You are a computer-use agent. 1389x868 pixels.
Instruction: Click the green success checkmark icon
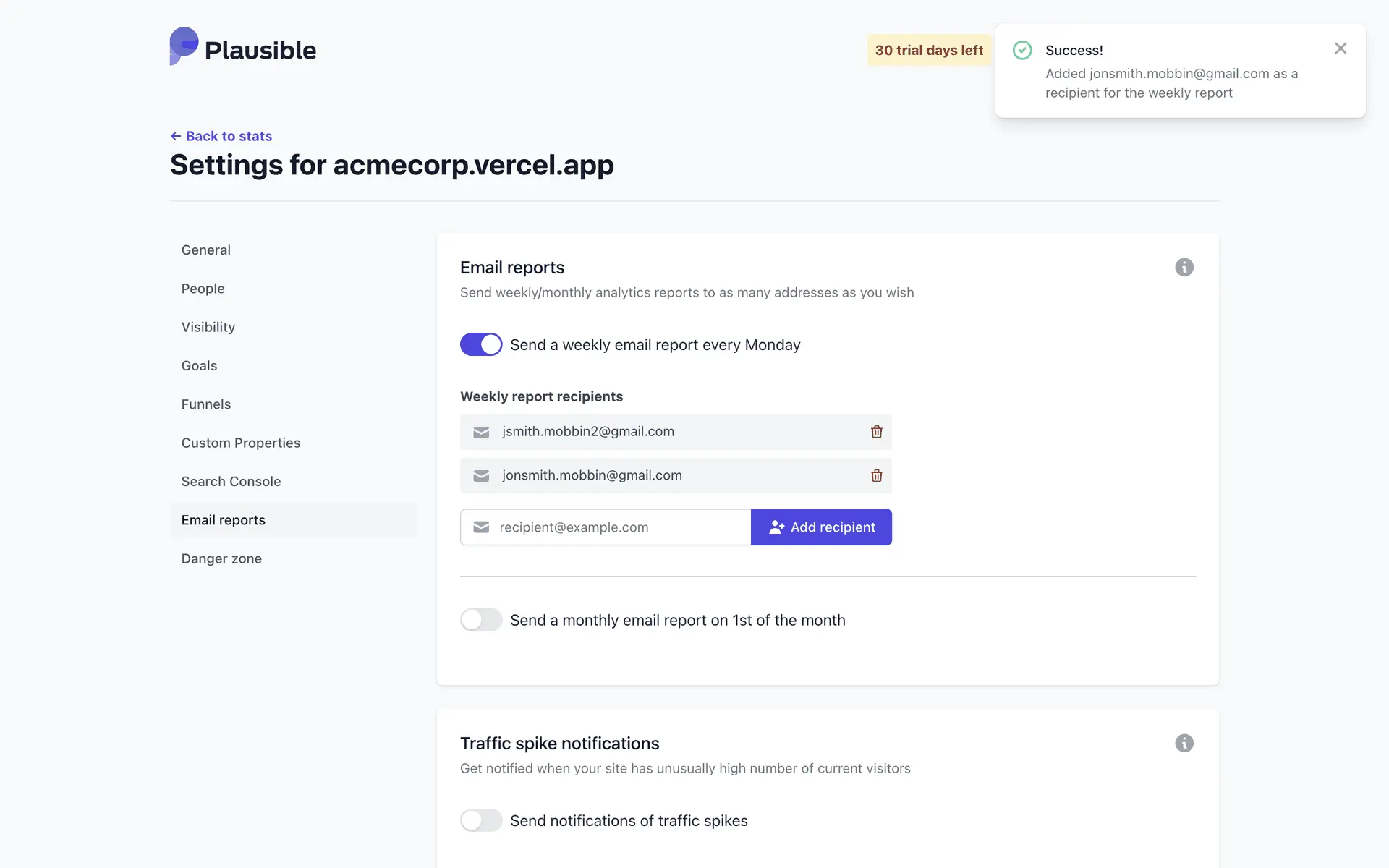[x=1022, y=50]
